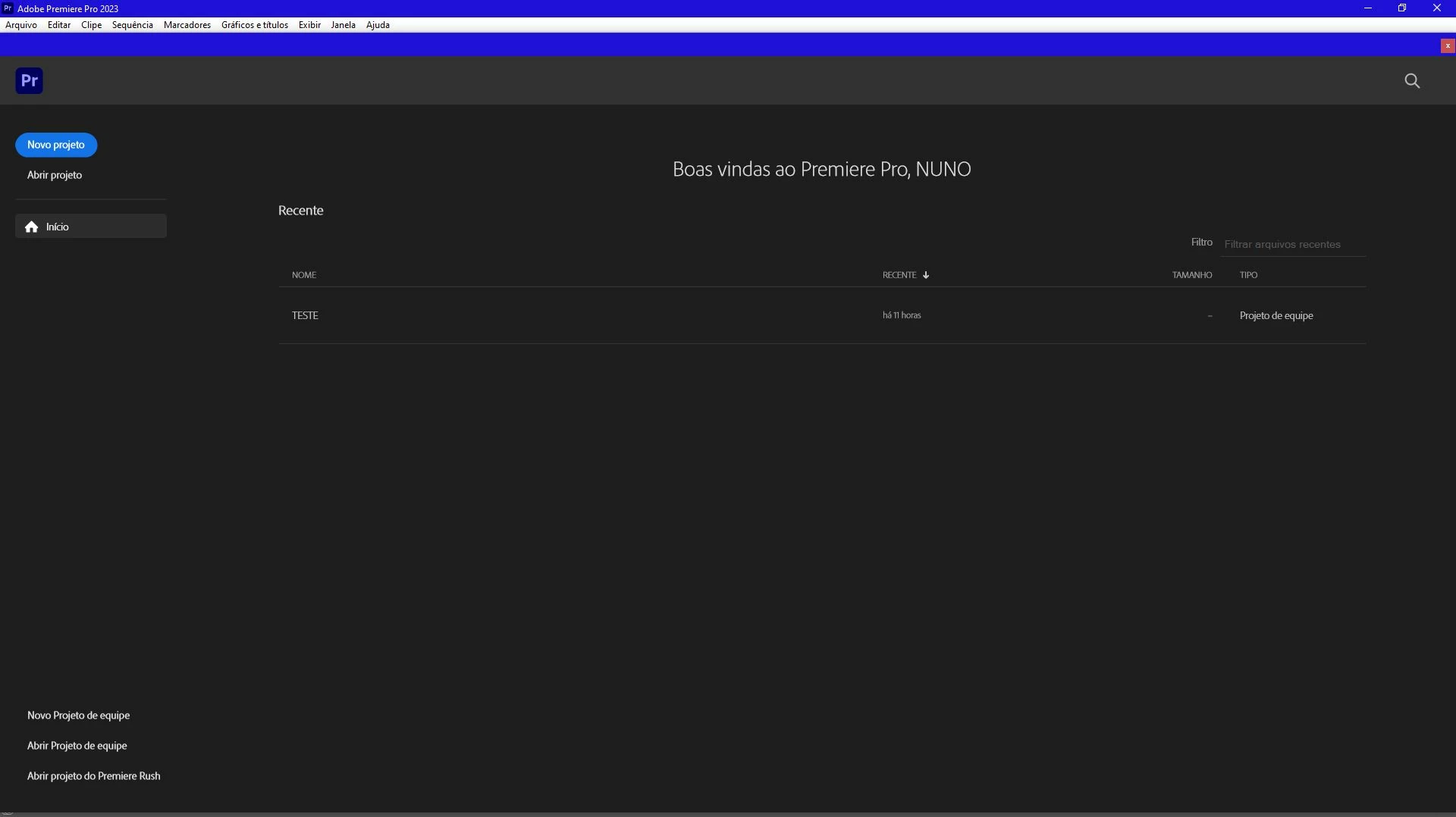Click Abrir projeto do Premiere Rush

point(93,776)
